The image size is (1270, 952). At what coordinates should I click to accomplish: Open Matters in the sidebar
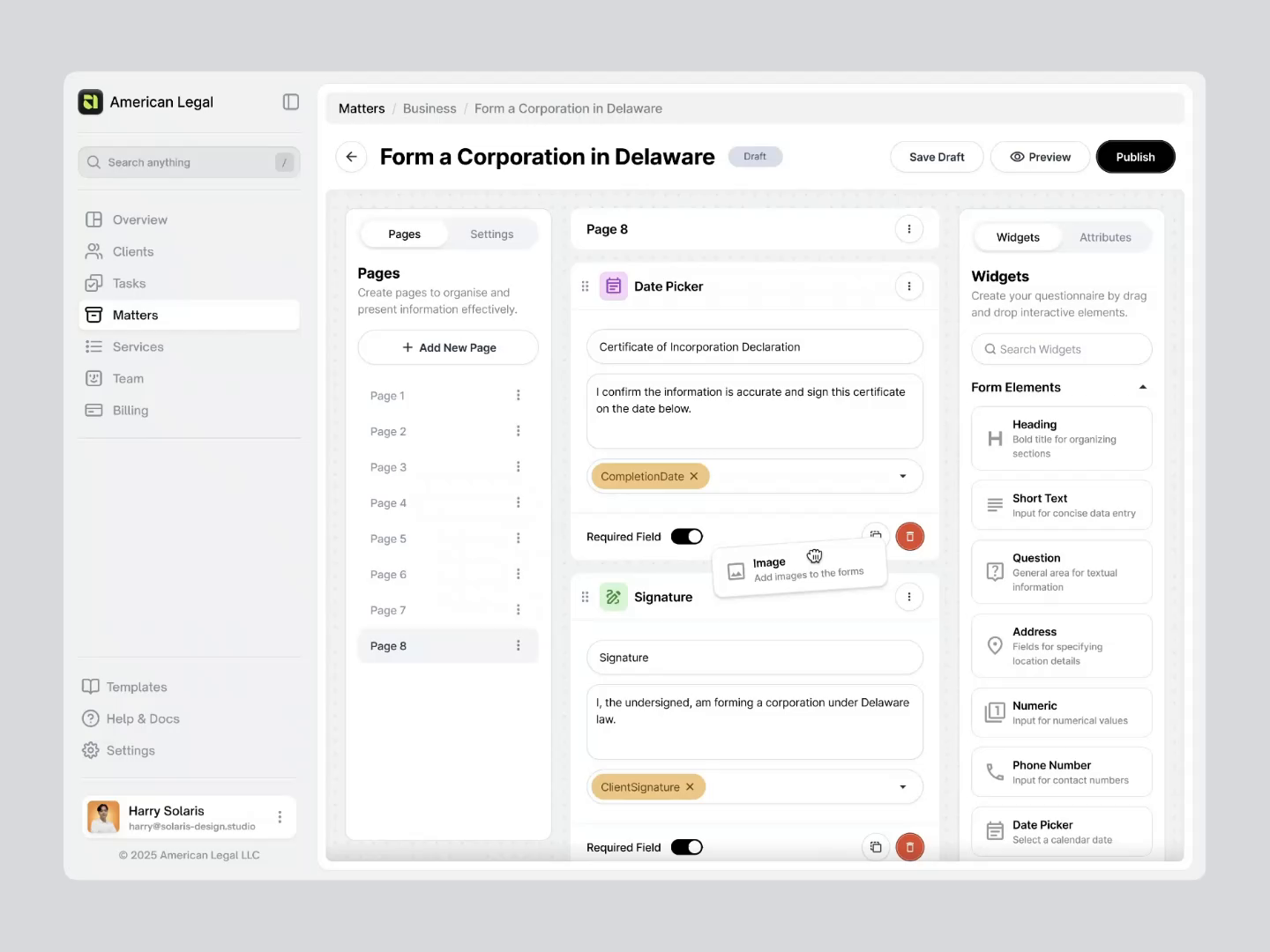pyautogui.click(x=190, y=315)
